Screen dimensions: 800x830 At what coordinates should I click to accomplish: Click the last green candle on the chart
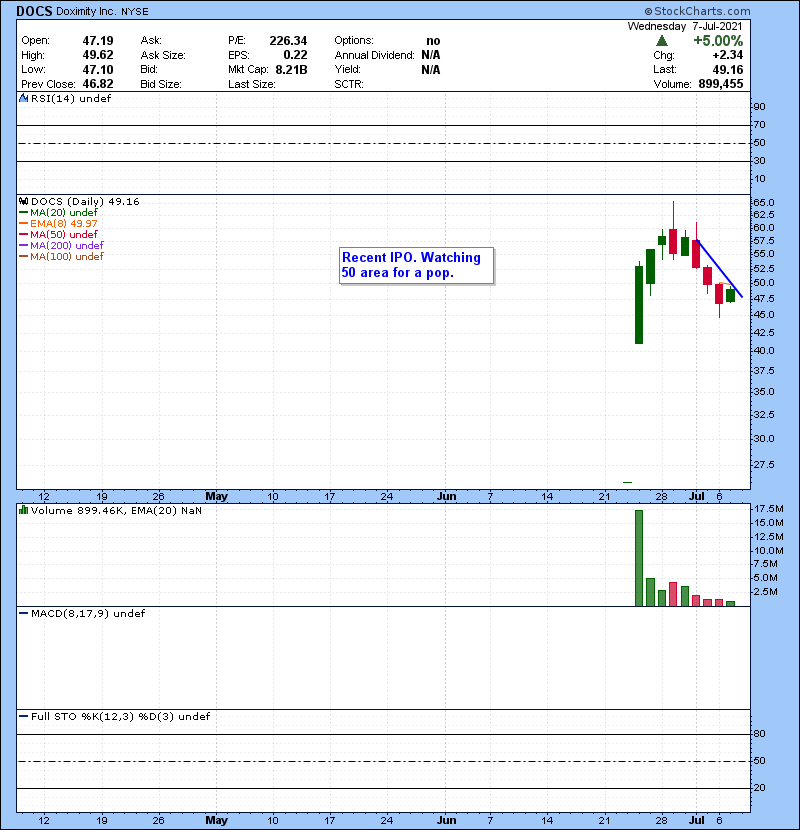(731, 295)
